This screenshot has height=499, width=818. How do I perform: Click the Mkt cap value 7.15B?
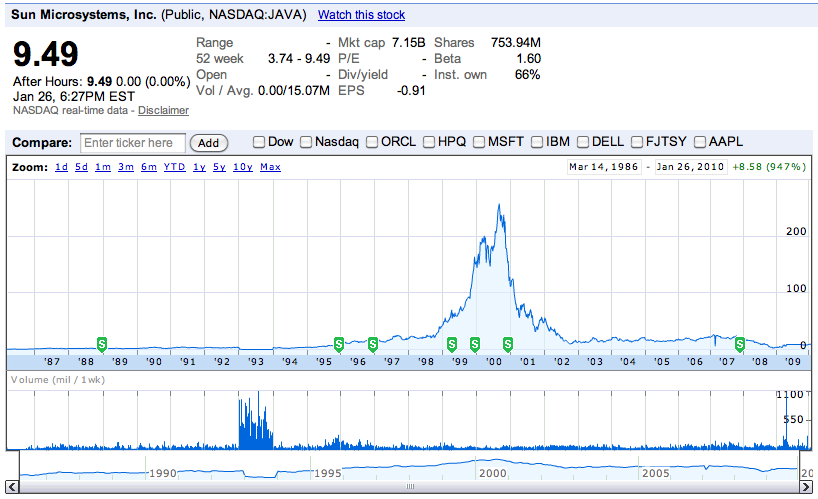pyautogui.click(x=408, y=43)
